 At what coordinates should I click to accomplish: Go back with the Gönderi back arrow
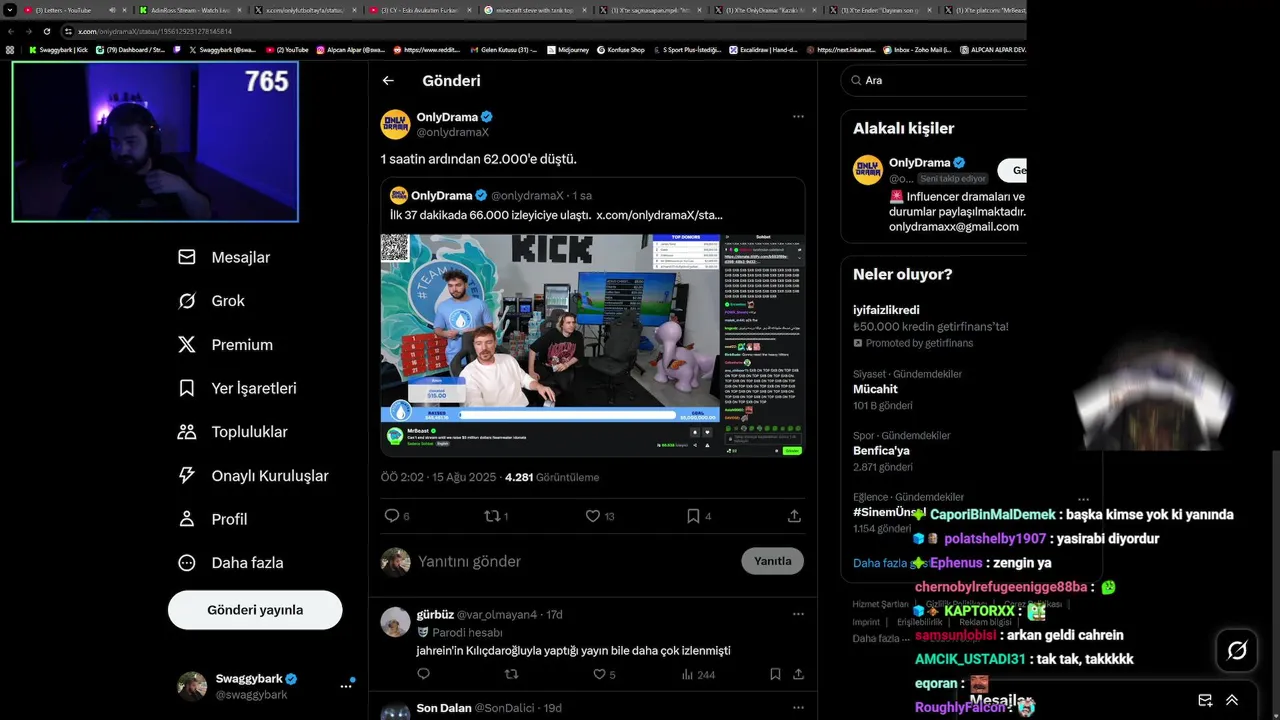click(x=388, y=81)
